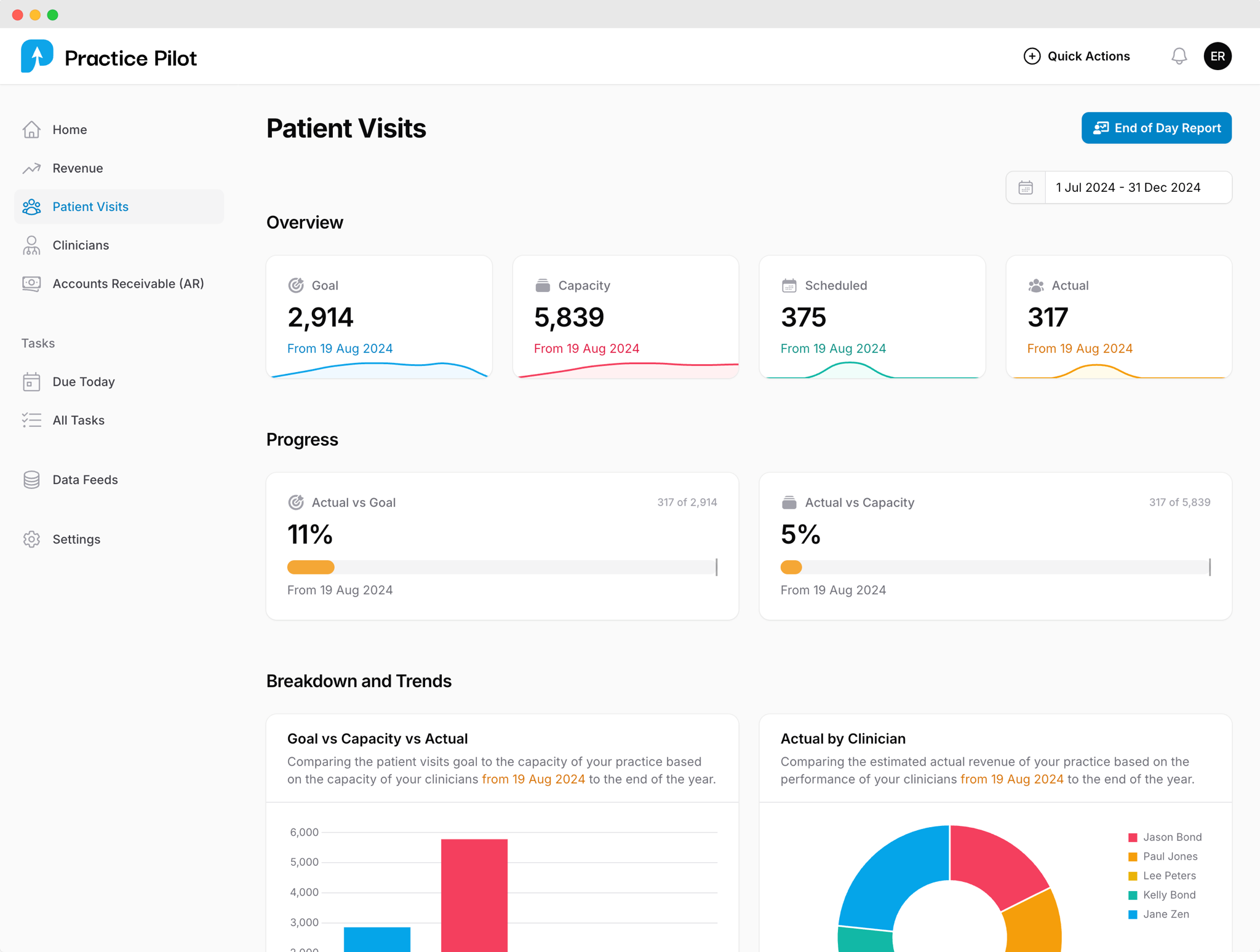Click the Actual vs Goal progress bar

point(501,567)
